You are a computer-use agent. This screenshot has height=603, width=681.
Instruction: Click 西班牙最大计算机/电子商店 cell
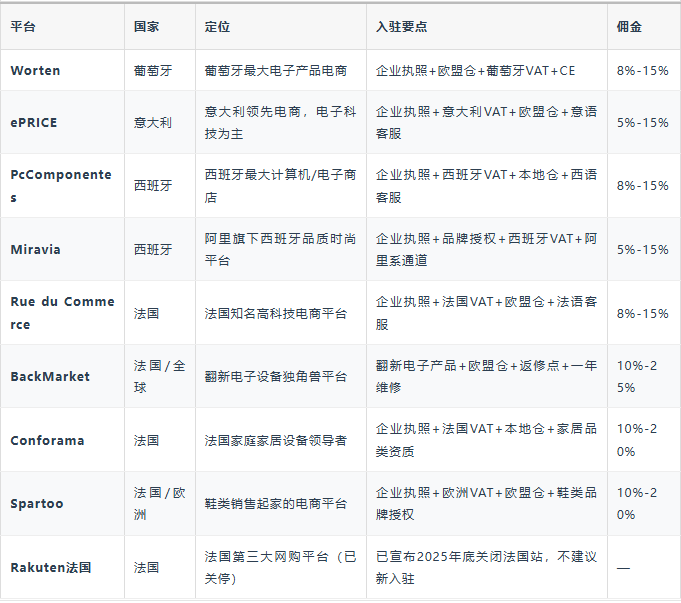280,186
